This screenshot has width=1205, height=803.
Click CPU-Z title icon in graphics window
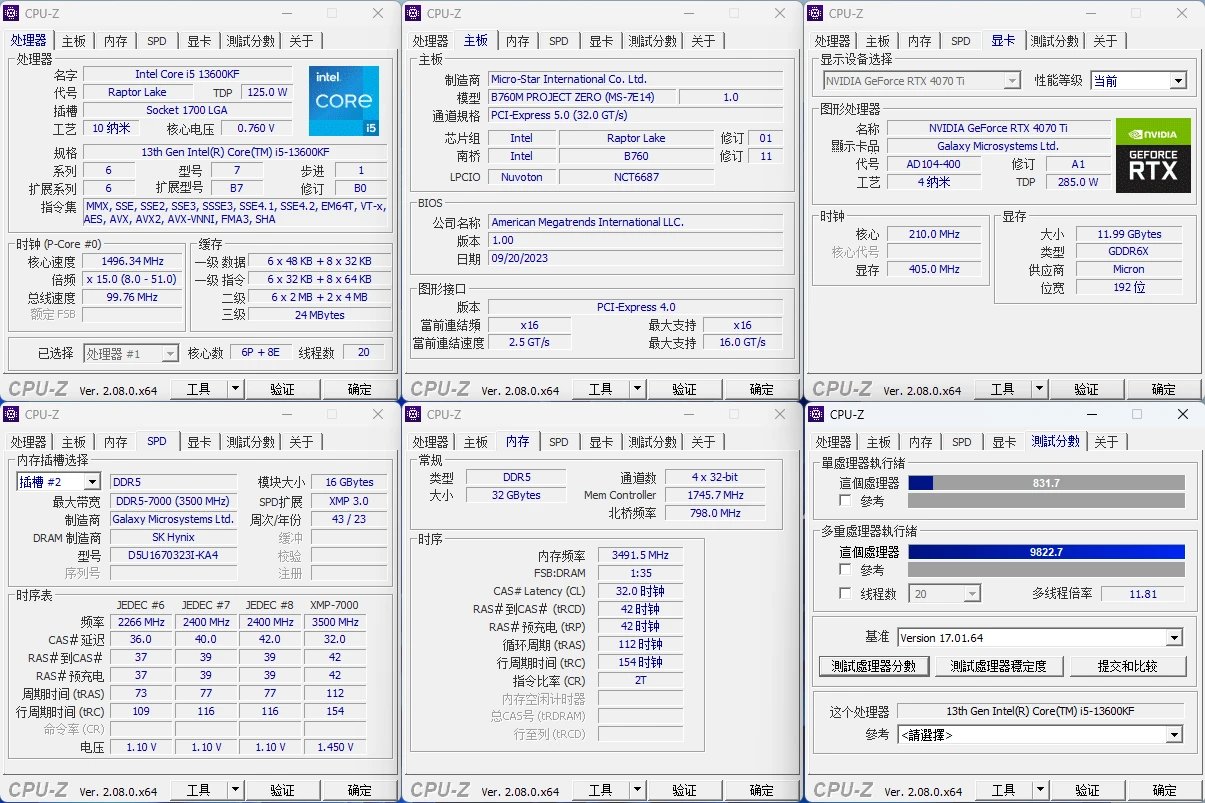tap(817, 13)
